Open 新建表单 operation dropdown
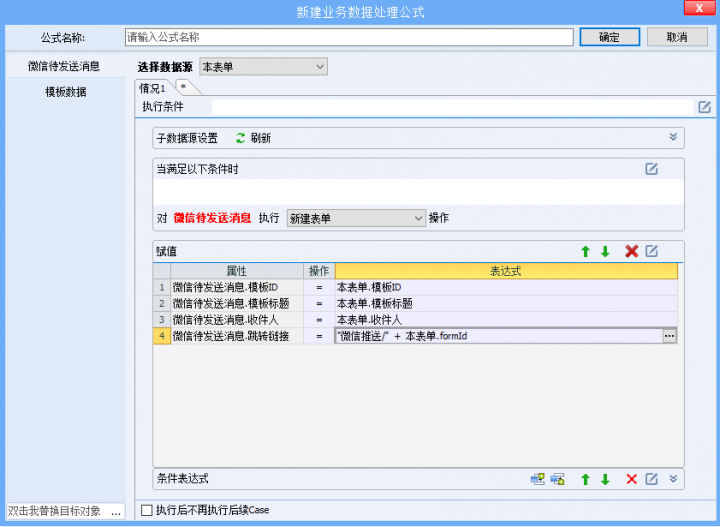 (x=356, y=218)
